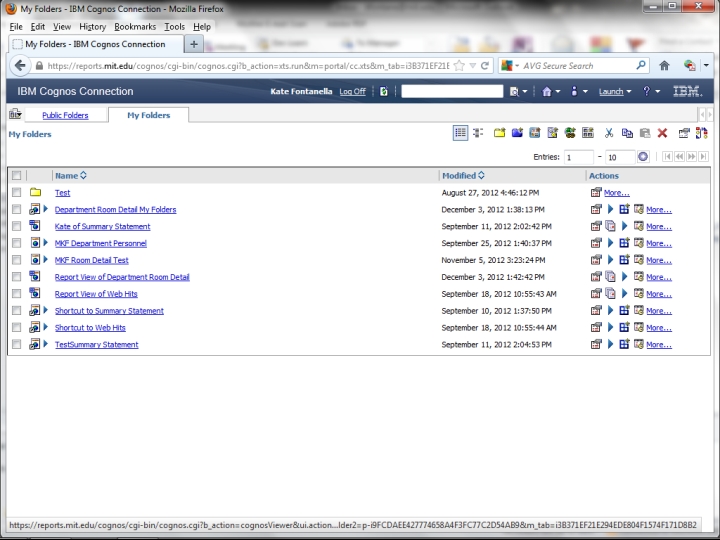Run MKF Department Personnel with play icon
720x540 pixels.
click(x=611, y=243)
